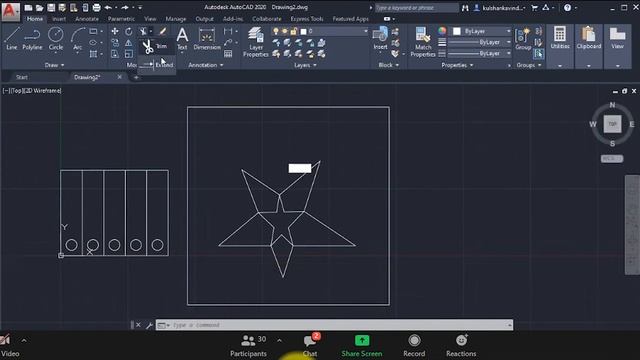The image size is (640, 360).
Task: Click the Ellipse tool icon
Action: (x=93, y=42)
